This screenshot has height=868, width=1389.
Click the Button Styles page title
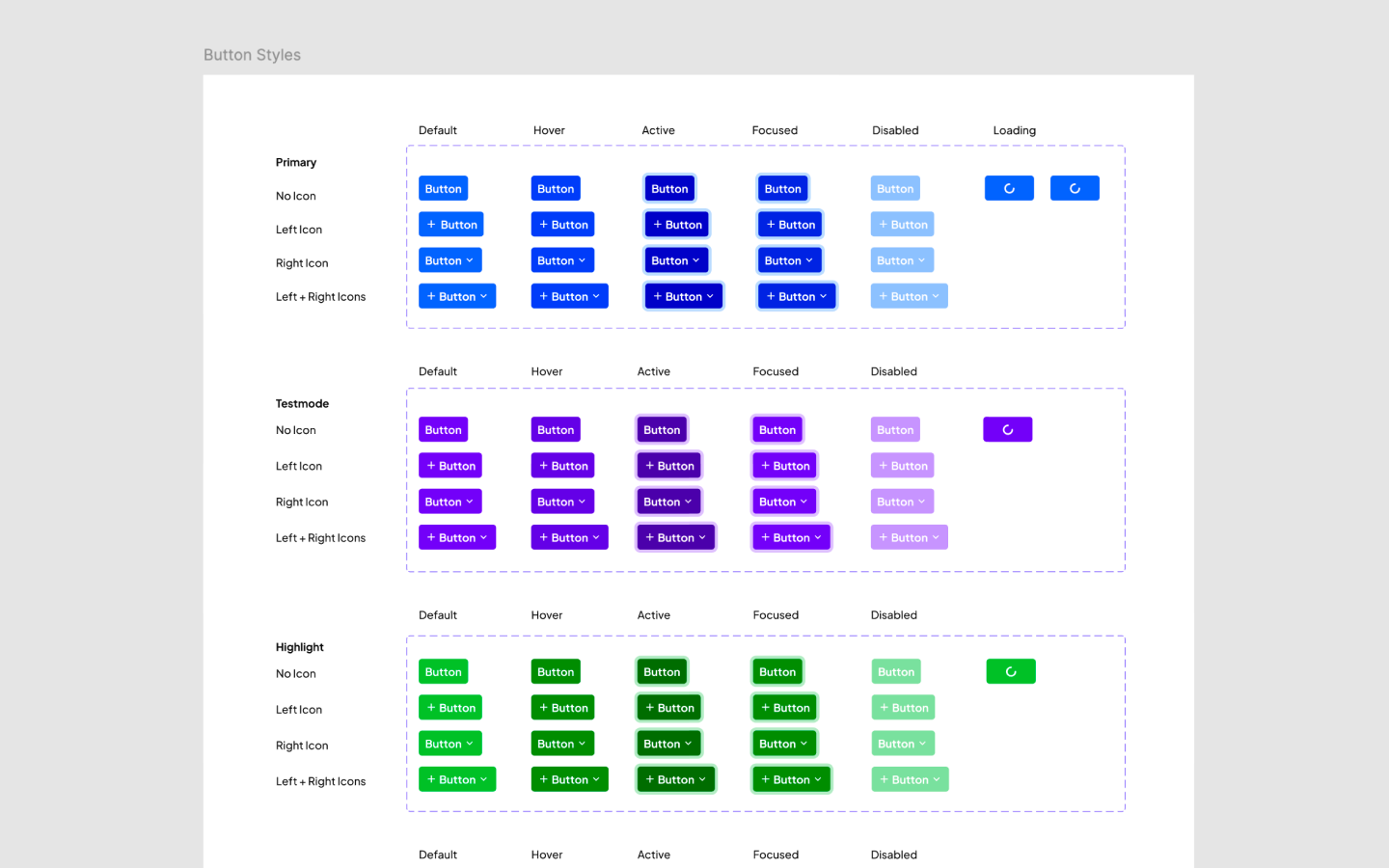252,55
